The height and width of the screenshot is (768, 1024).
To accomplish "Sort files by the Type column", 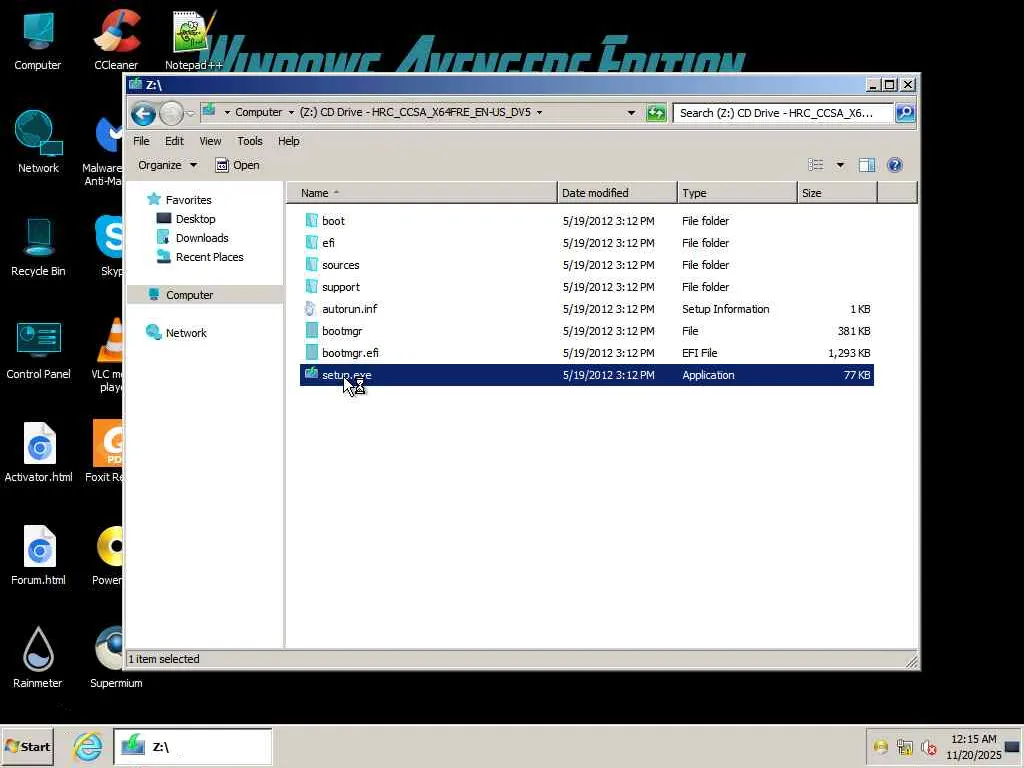I will point(737,193).
